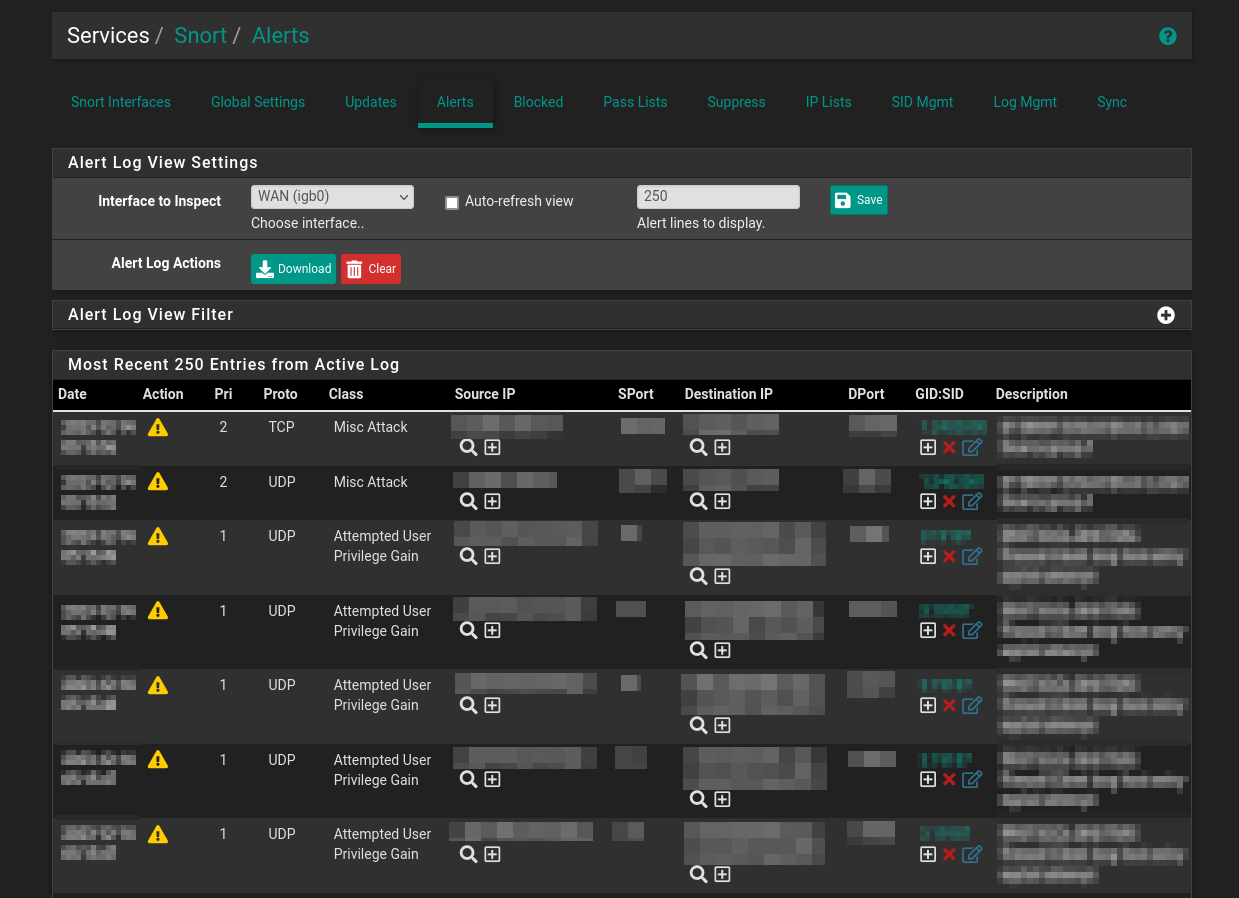Viewport: 1239px width, 898px height.
Task: Open the Sync tab
Action: pyautogui.click(x=1112, y=102)
